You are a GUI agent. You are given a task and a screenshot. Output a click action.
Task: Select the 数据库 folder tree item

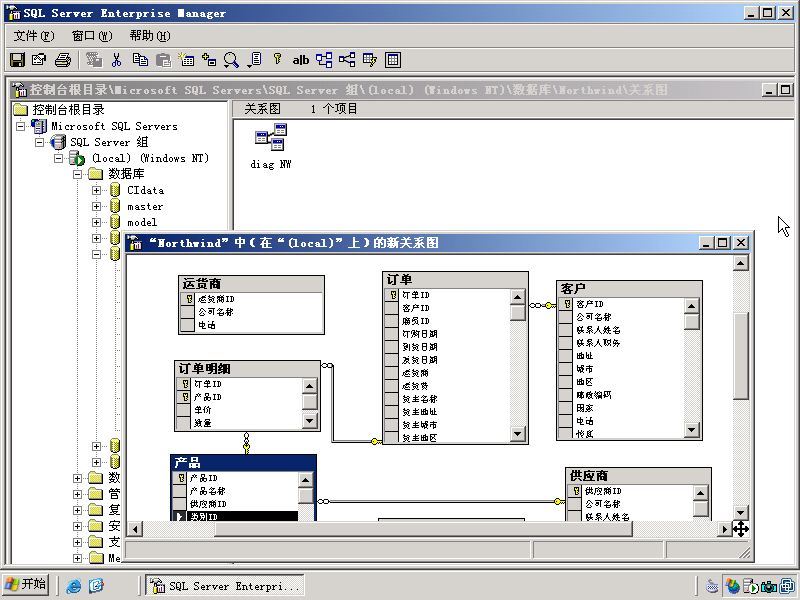click(126, 174)
